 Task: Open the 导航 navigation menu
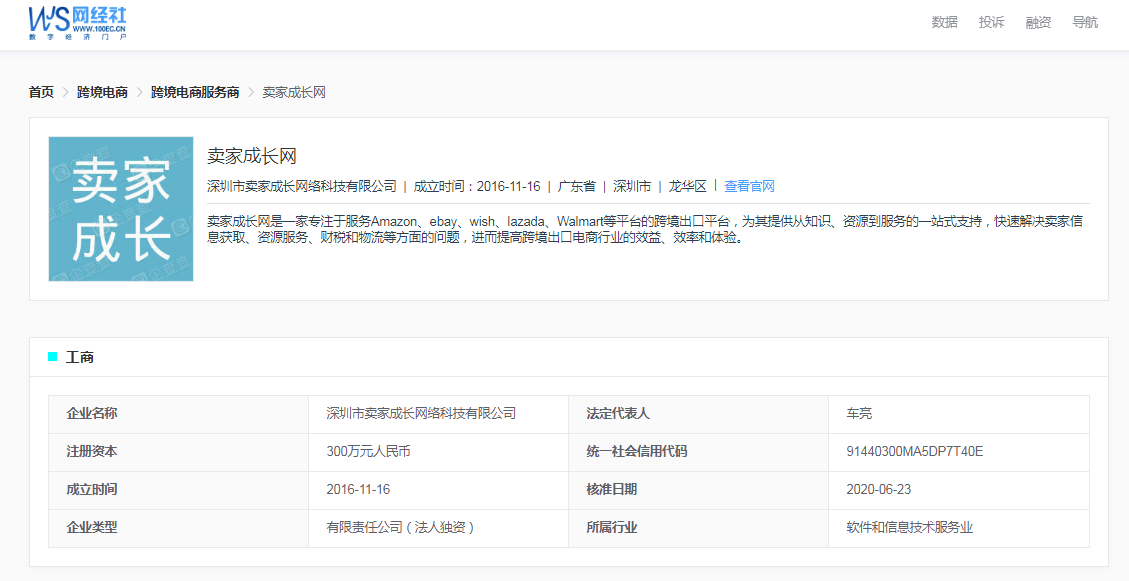(x=1084, y=22)
